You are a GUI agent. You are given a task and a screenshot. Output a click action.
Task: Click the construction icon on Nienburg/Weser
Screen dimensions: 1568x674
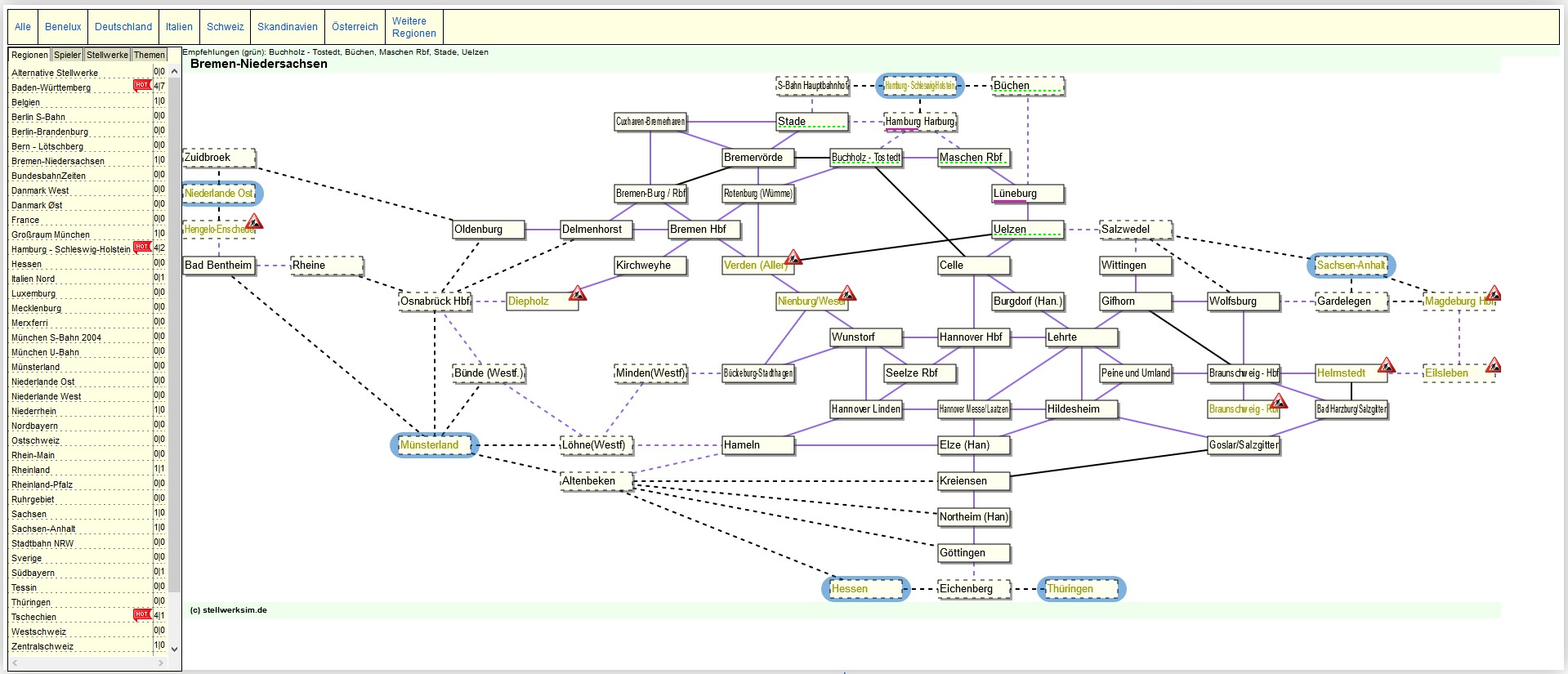tap(847, 293)
